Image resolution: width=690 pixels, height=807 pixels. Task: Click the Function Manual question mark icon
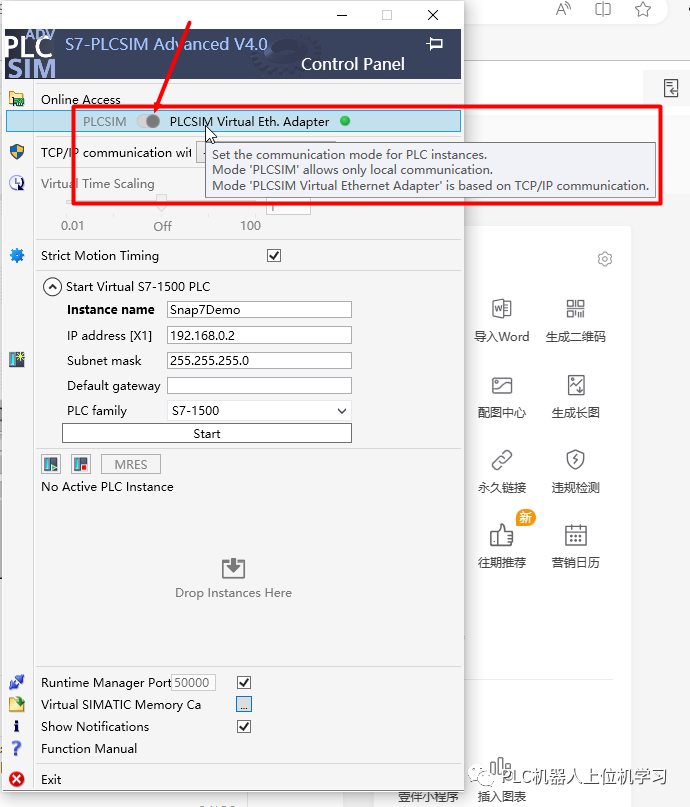coord(16,748)
